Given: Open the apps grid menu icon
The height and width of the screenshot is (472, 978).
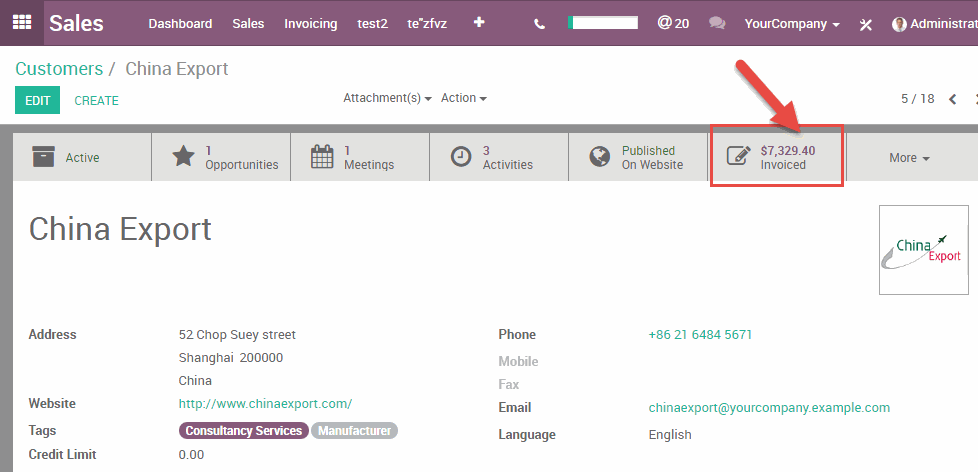Looking at the screenshot, I should (21, 22).
